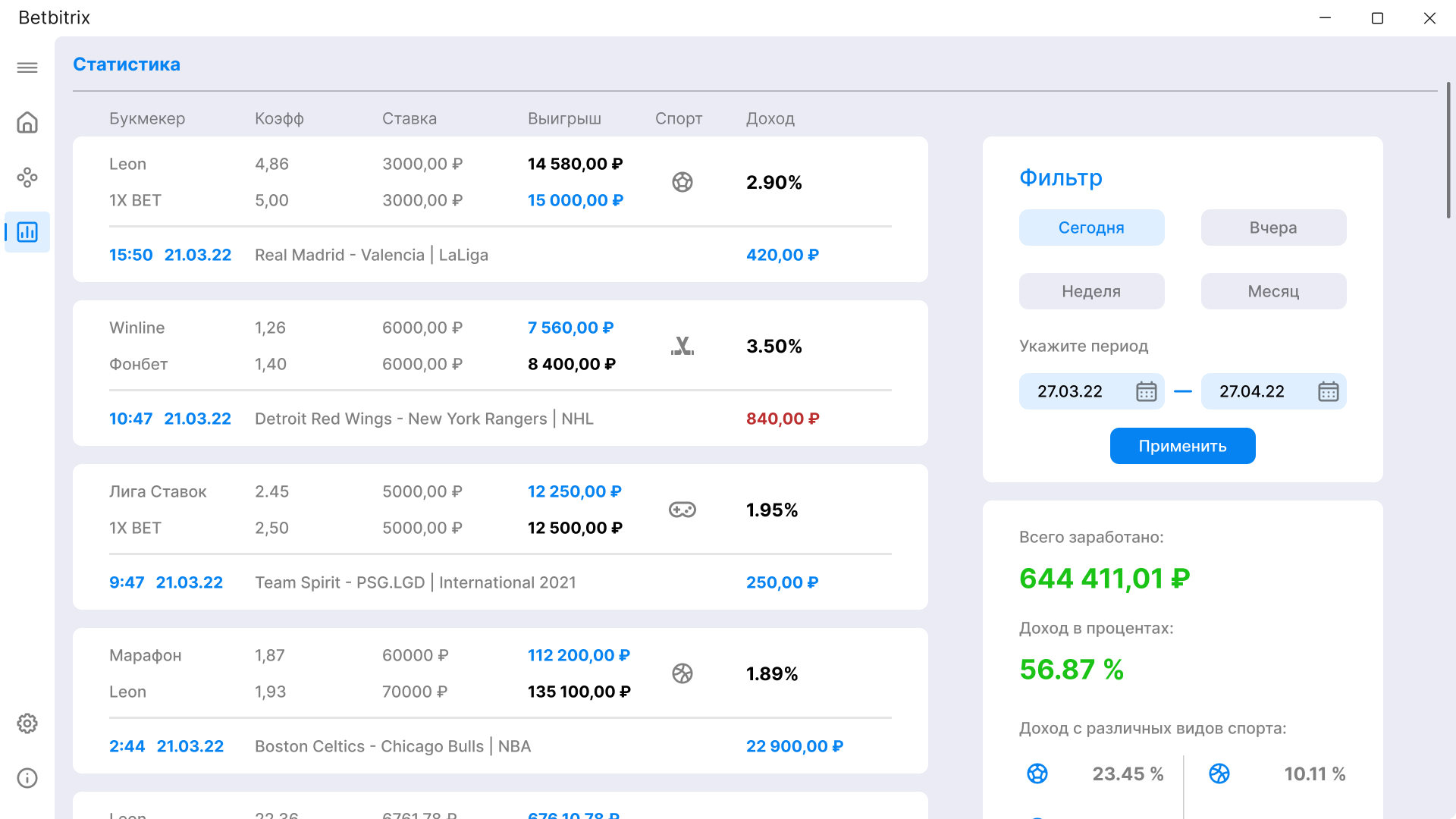The image size is (1456, 819).
Task: Click the 1.89% income percentage
Action: (x=772, y=673)
